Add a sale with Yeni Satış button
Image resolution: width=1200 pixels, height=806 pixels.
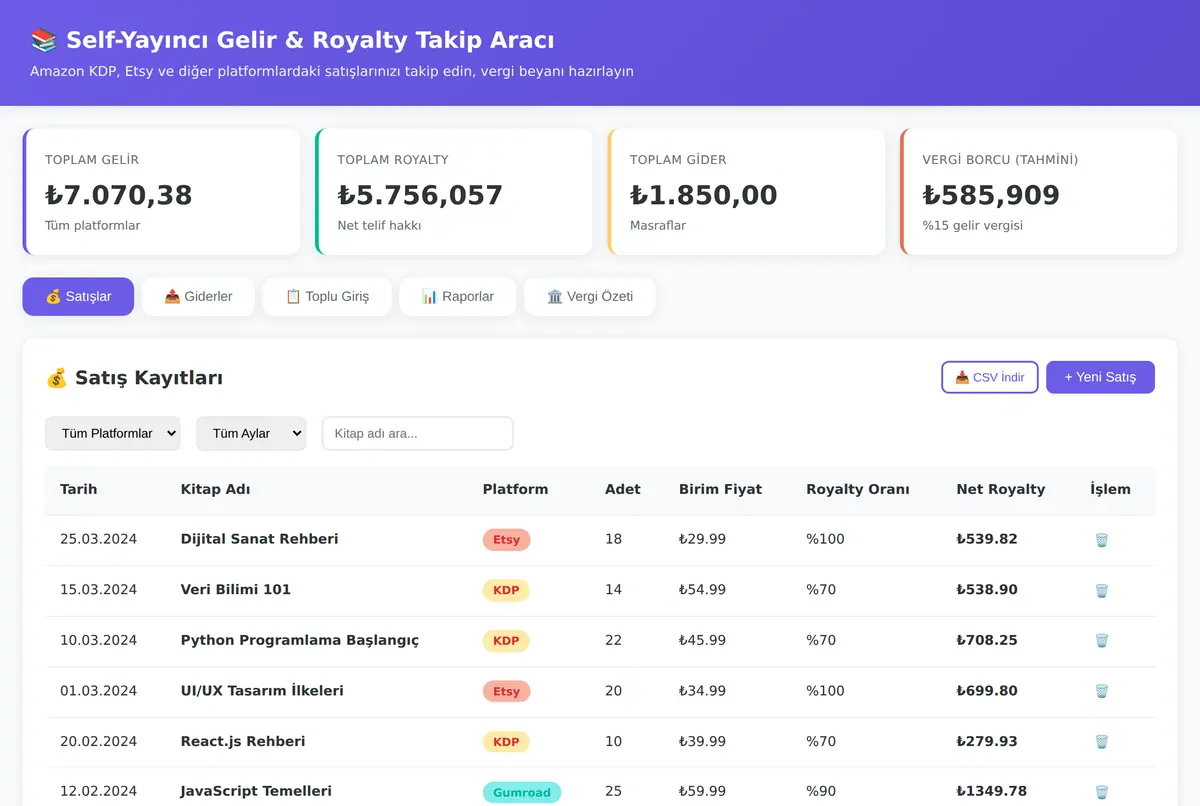[x=1100, y=377]
